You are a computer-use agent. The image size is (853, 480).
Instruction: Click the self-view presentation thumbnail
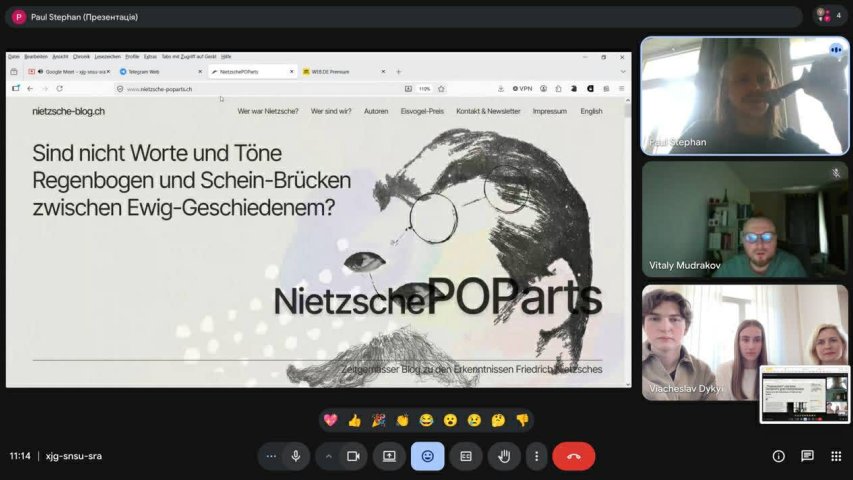(x=805, y=395)
